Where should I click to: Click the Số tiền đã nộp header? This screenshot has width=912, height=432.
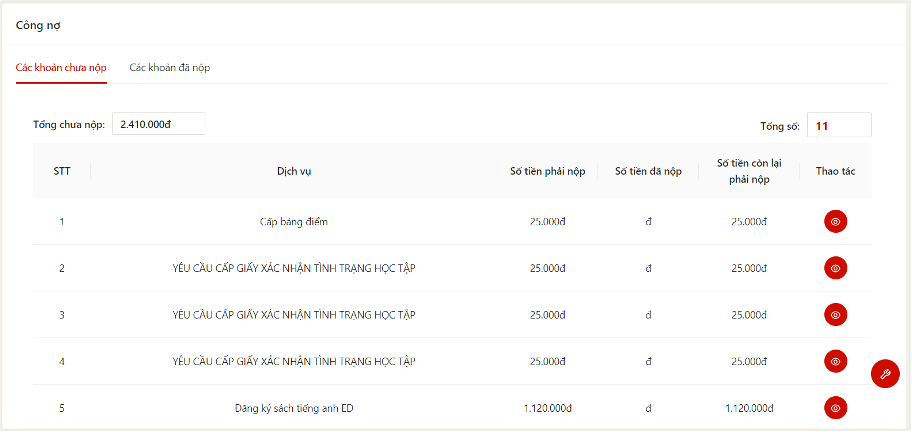(648, 171)
